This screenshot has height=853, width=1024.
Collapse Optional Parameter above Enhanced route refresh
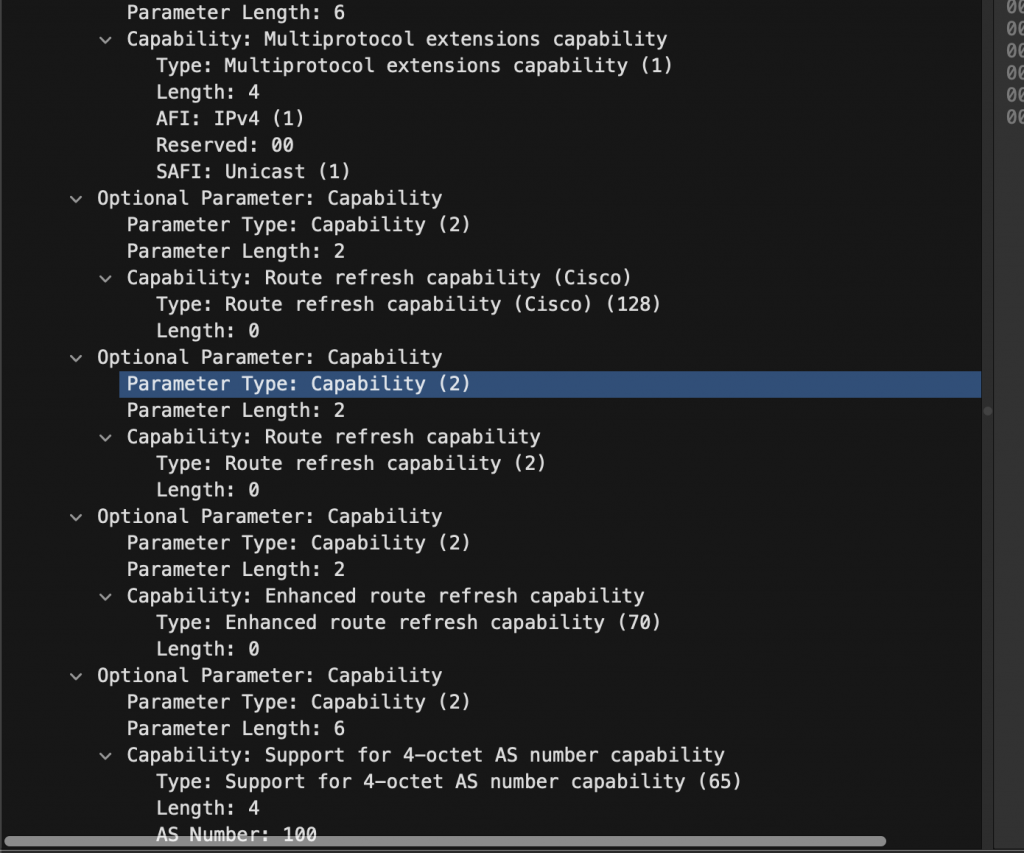[x=76, y=516]
